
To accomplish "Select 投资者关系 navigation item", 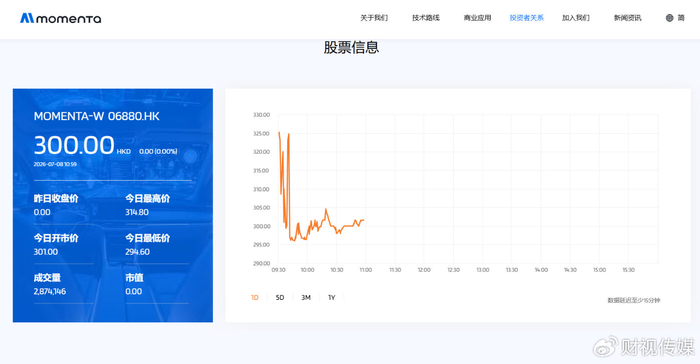I will click(527, 18).
